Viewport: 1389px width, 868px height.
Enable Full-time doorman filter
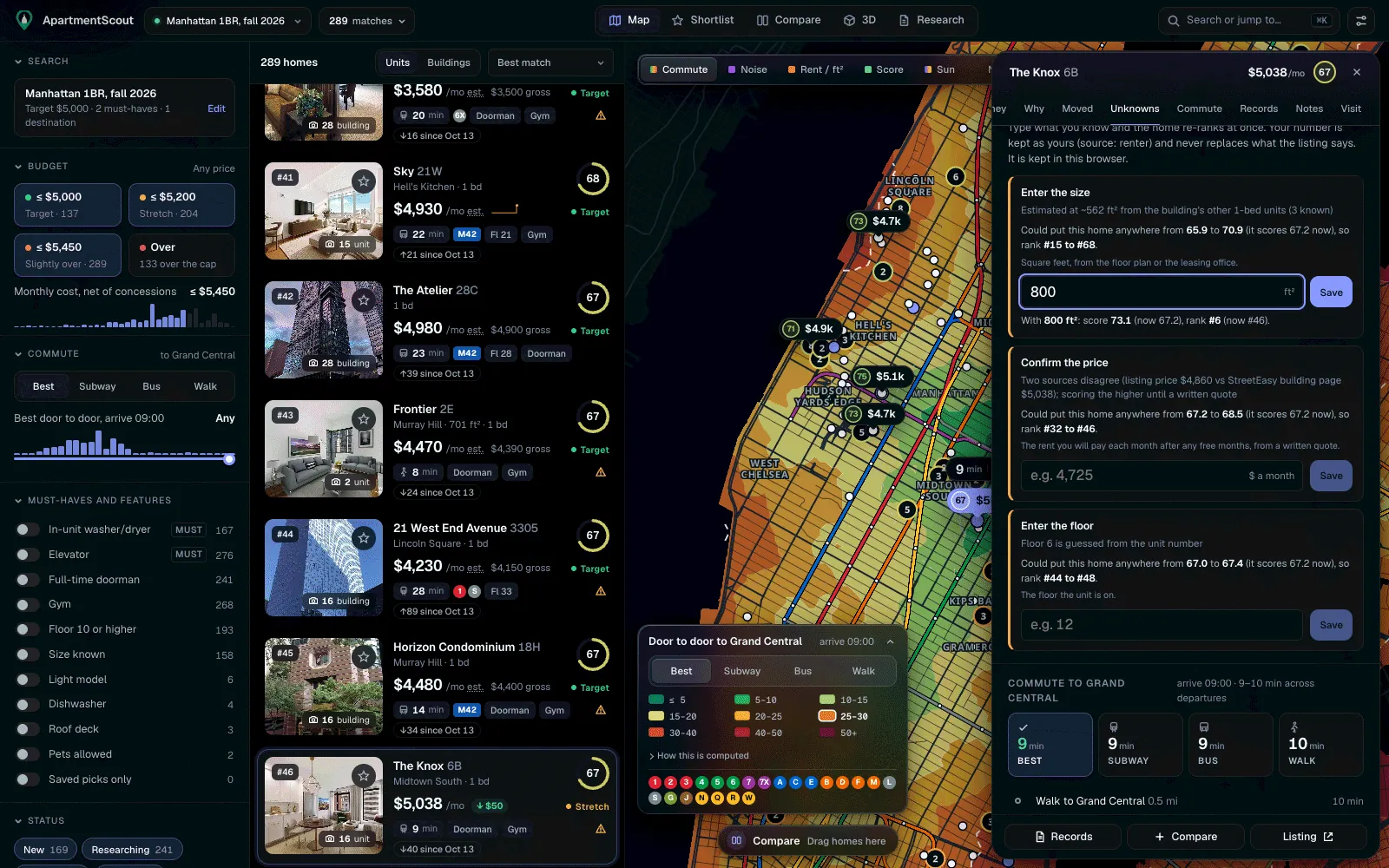(28, 580)
